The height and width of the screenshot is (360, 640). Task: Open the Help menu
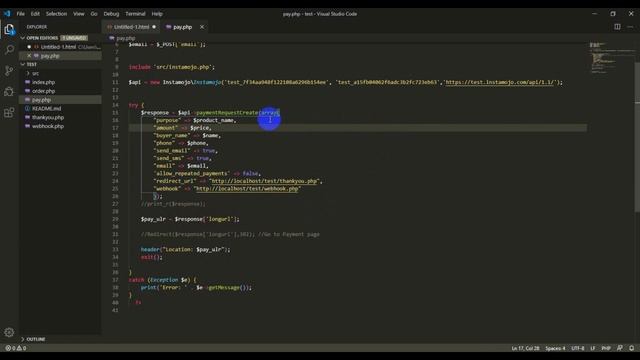coord(157,14)
